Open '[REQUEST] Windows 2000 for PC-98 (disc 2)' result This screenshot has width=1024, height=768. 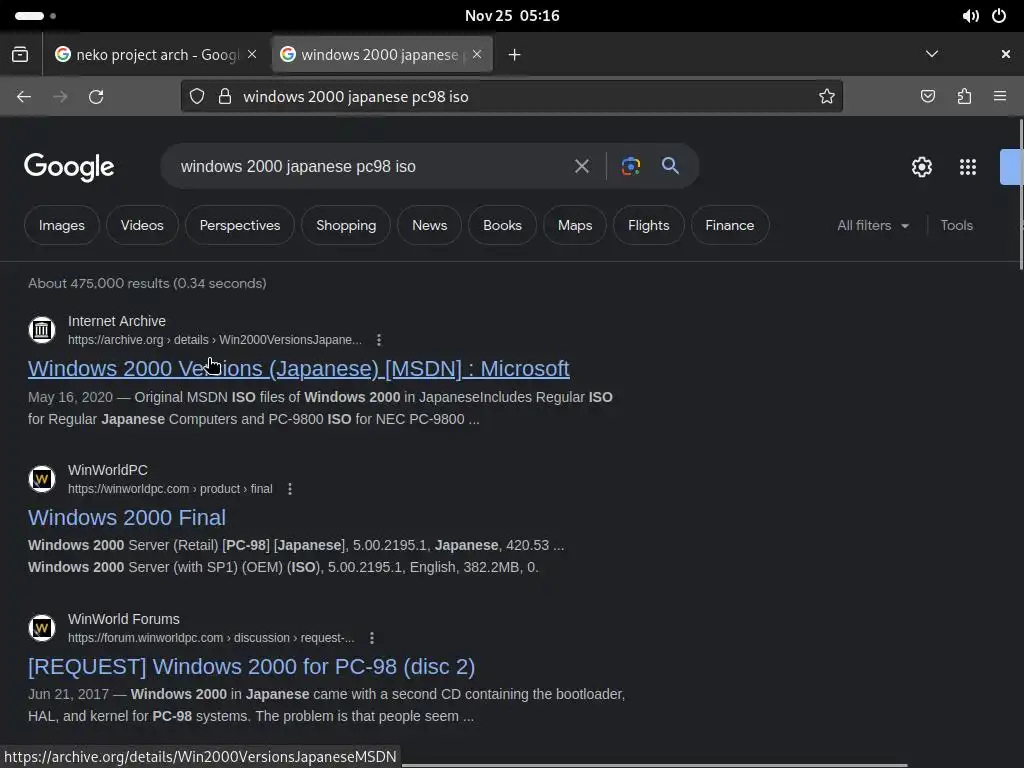[x=251, y=666]
